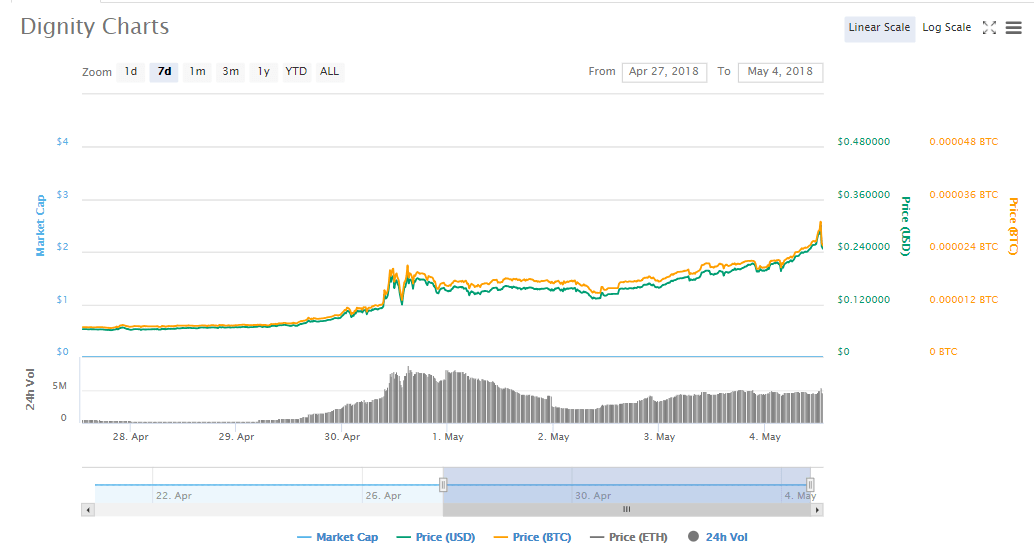Click the navigator right range handle
This screenshot has width=1035, height=551.
(x=811, y=485)
